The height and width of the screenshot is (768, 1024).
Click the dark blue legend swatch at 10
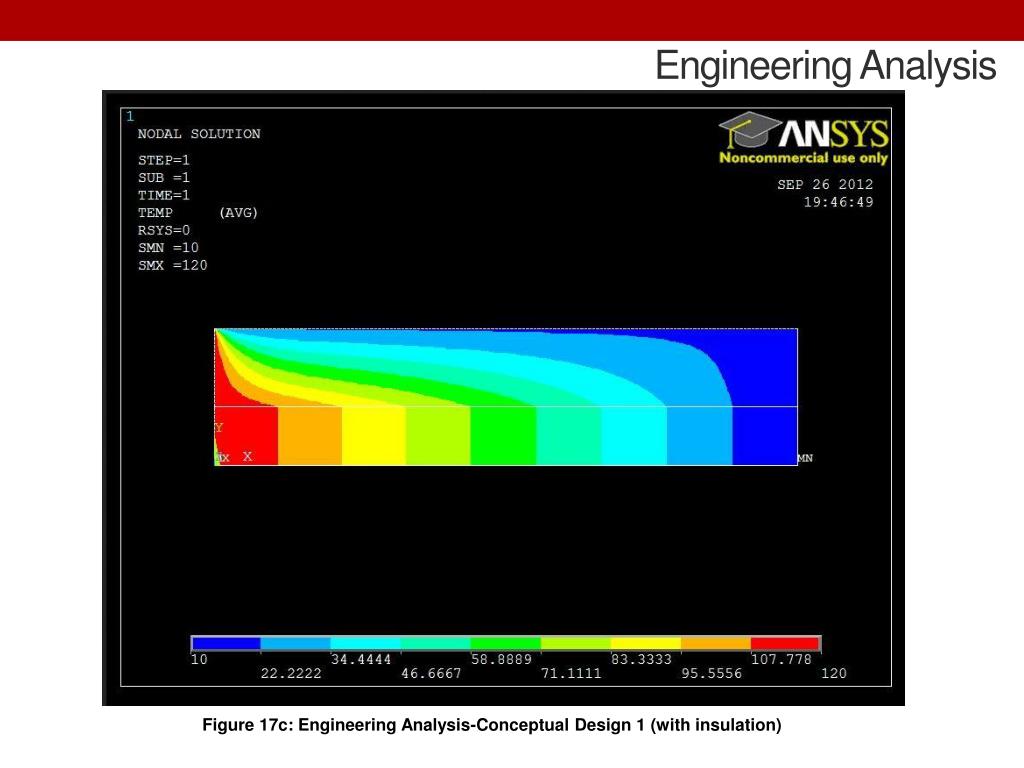pos(226,644)
